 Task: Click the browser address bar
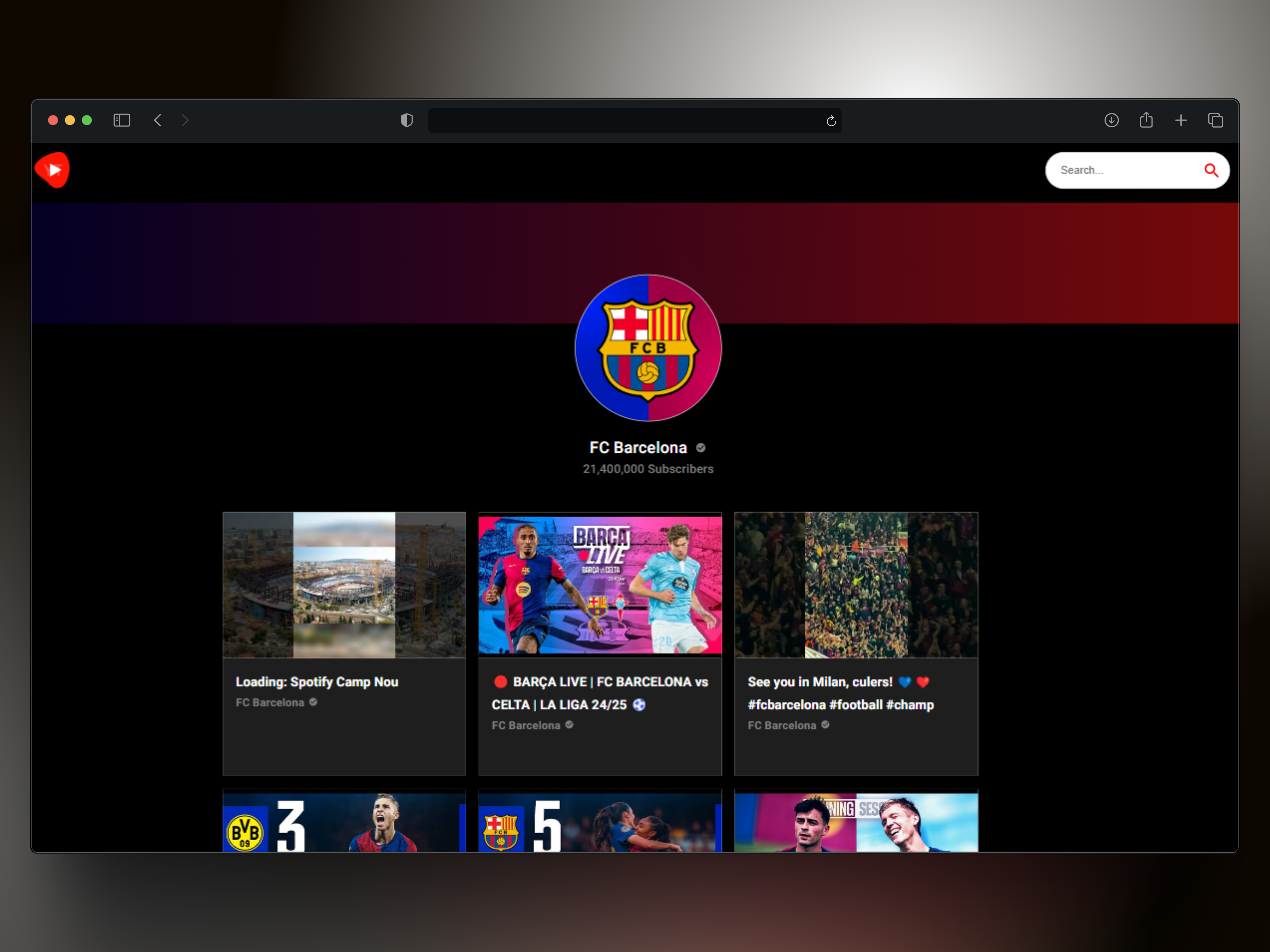click(634, 121)
